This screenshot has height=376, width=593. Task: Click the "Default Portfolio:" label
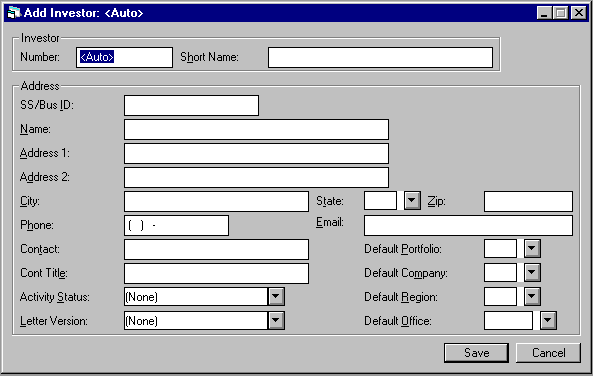tap(403, 249)
